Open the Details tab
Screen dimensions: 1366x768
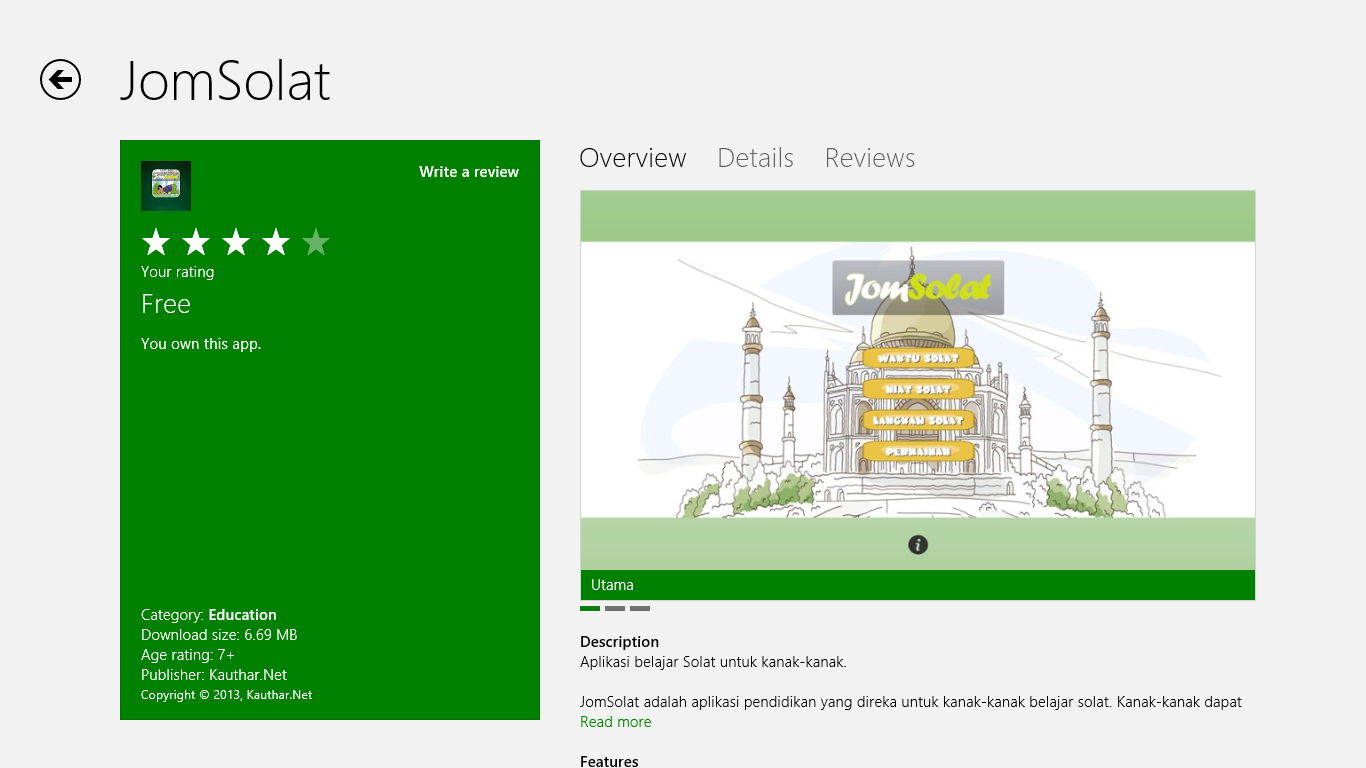(755, 158)
